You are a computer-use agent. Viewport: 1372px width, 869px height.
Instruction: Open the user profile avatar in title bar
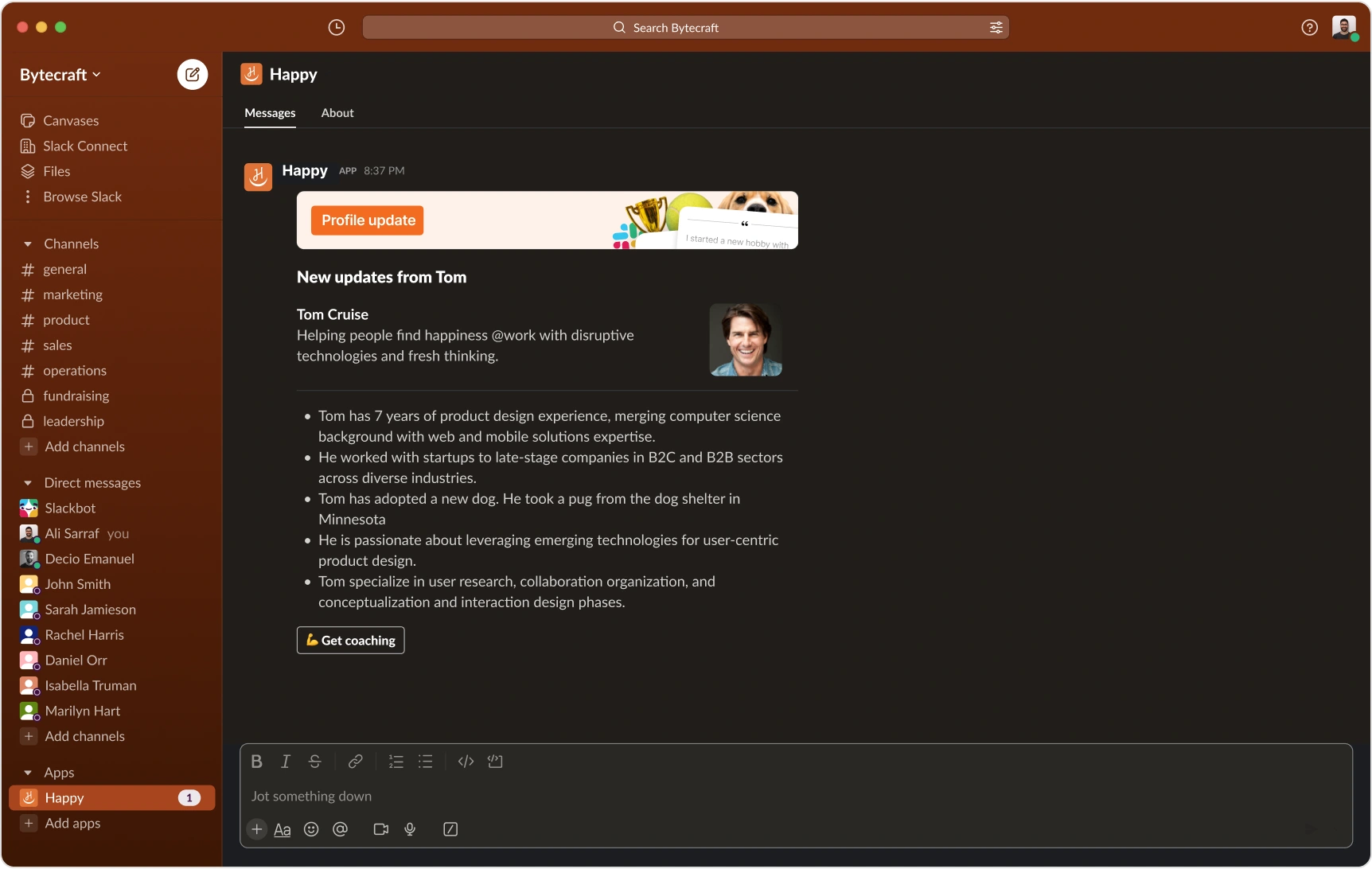click(x=1344, y=28)
